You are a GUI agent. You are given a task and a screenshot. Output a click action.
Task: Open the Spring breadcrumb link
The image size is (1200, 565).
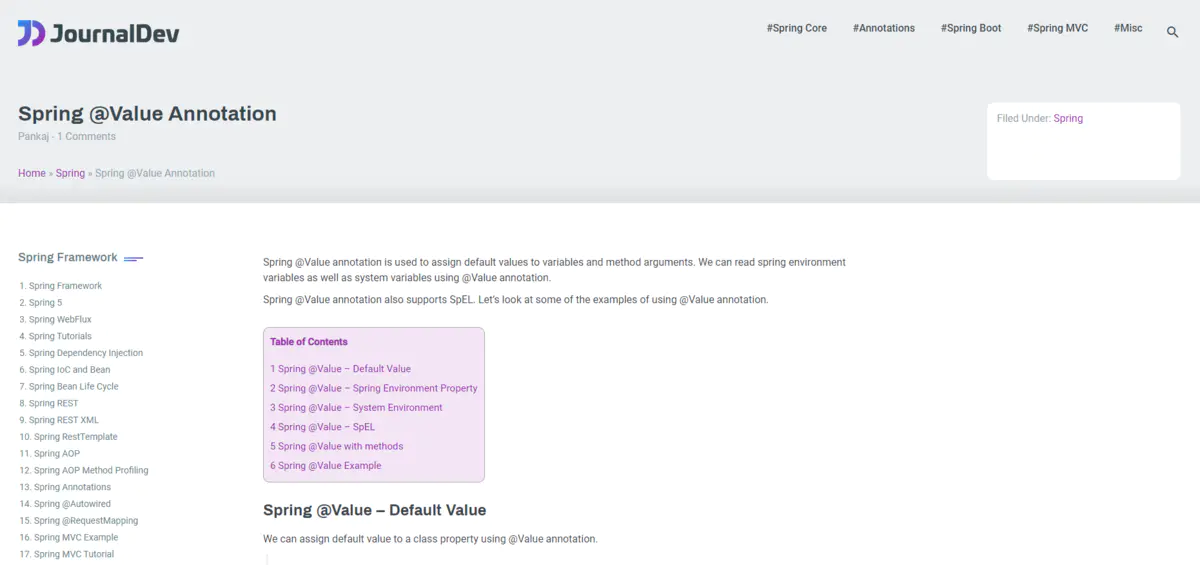click(70, 173)
